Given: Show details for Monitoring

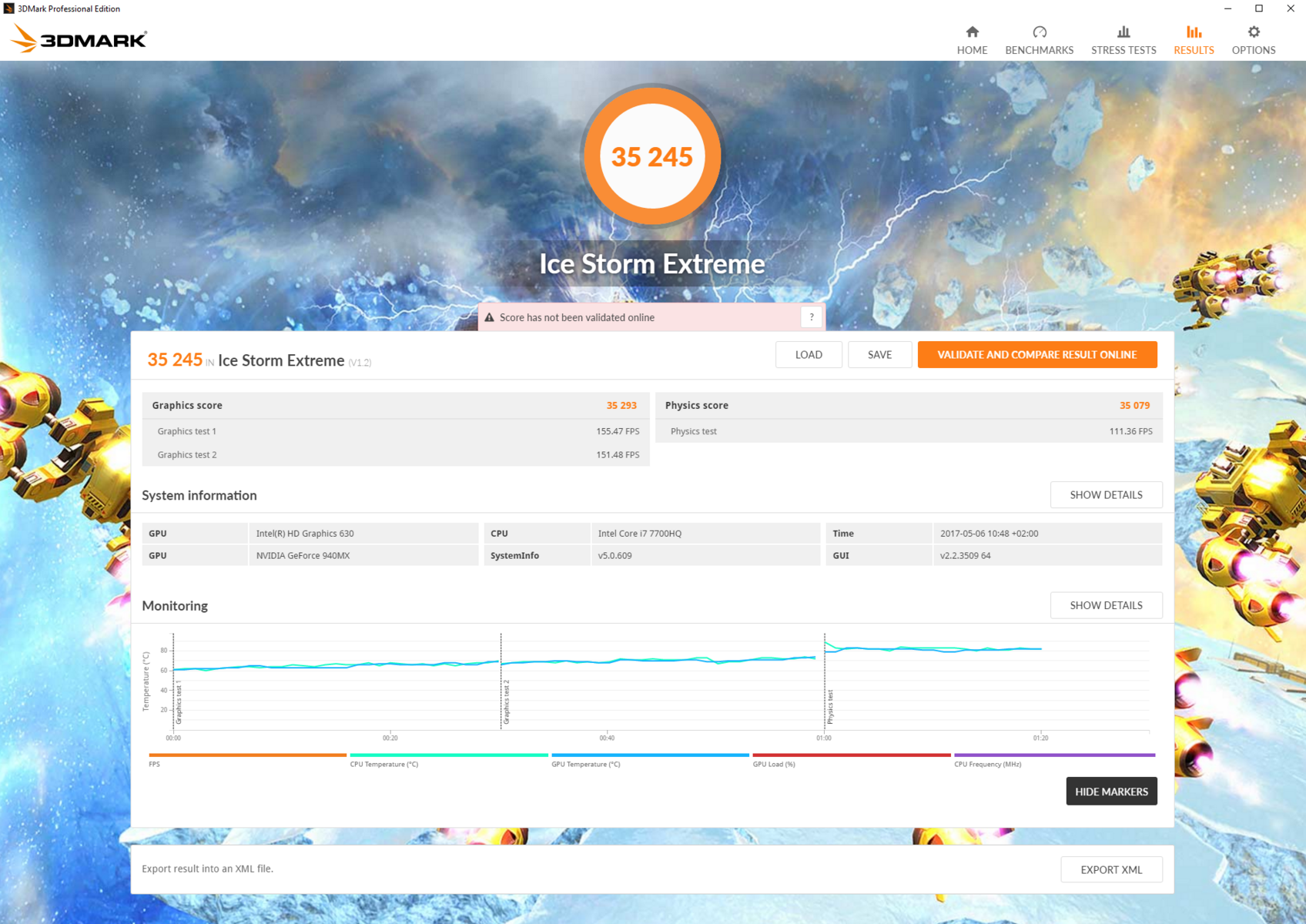Looking at the screenshot, I should tap(1106, 605).
